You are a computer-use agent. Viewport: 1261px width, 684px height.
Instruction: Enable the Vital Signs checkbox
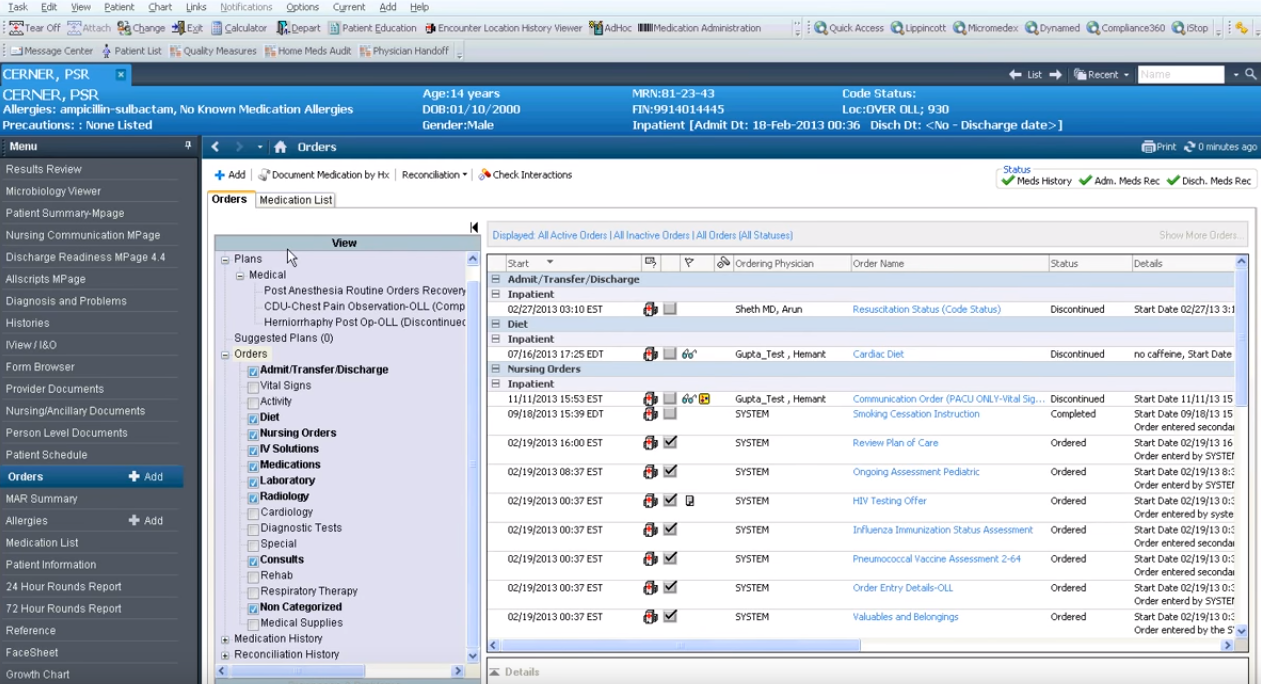[x=253, y=386]
